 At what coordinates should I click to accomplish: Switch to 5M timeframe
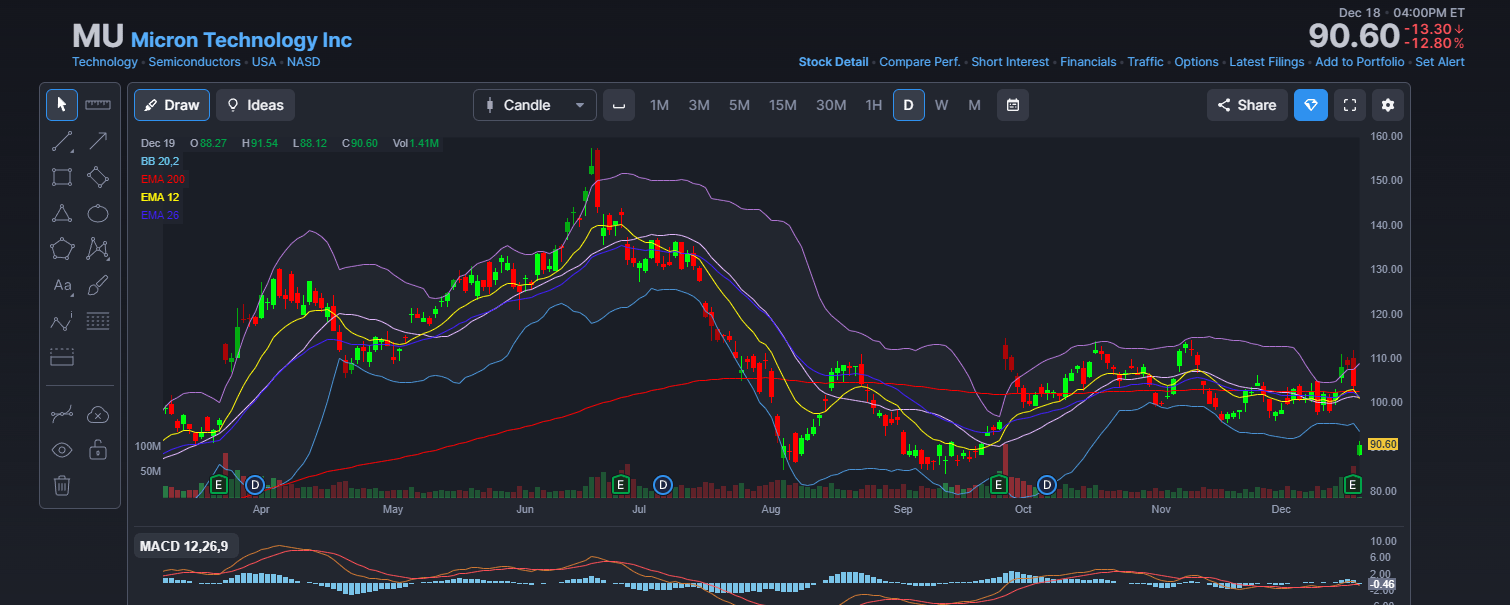(739, 105)
